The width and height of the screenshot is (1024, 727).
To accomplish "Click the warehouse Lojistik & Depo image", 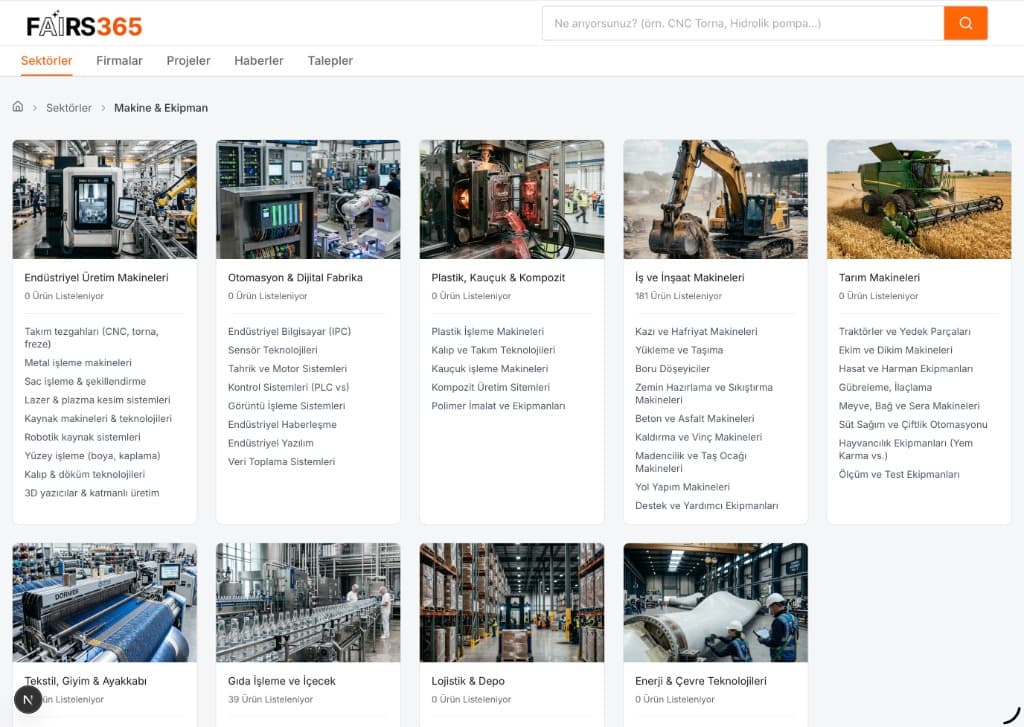I will [511, 602].
